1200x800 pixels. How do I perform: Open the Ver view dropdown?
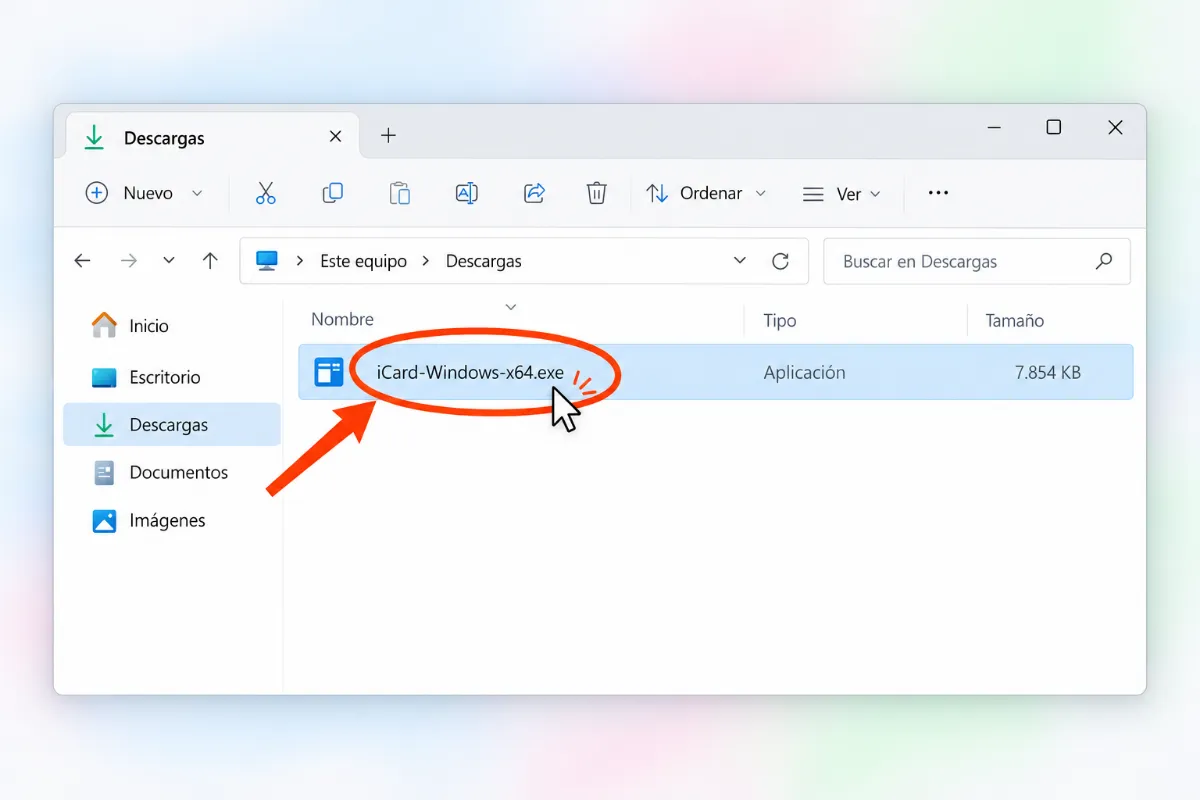click(x=842, y=194)
